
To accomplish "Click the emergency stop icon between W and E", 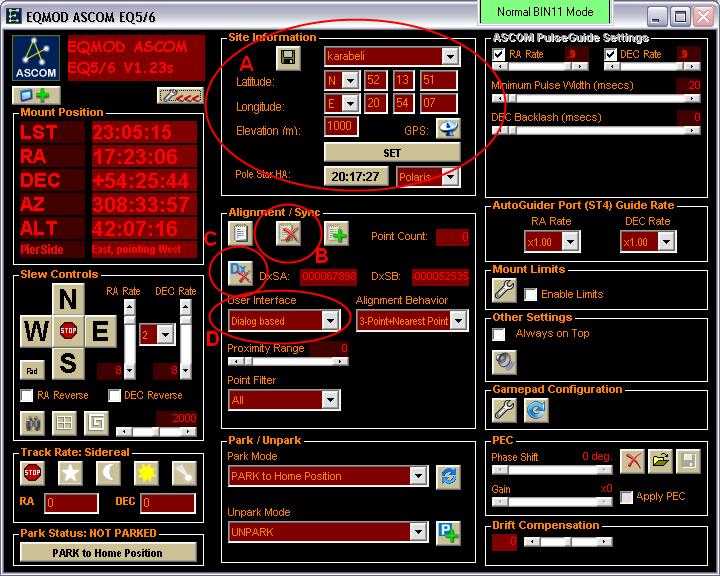I will coord(68,331).
